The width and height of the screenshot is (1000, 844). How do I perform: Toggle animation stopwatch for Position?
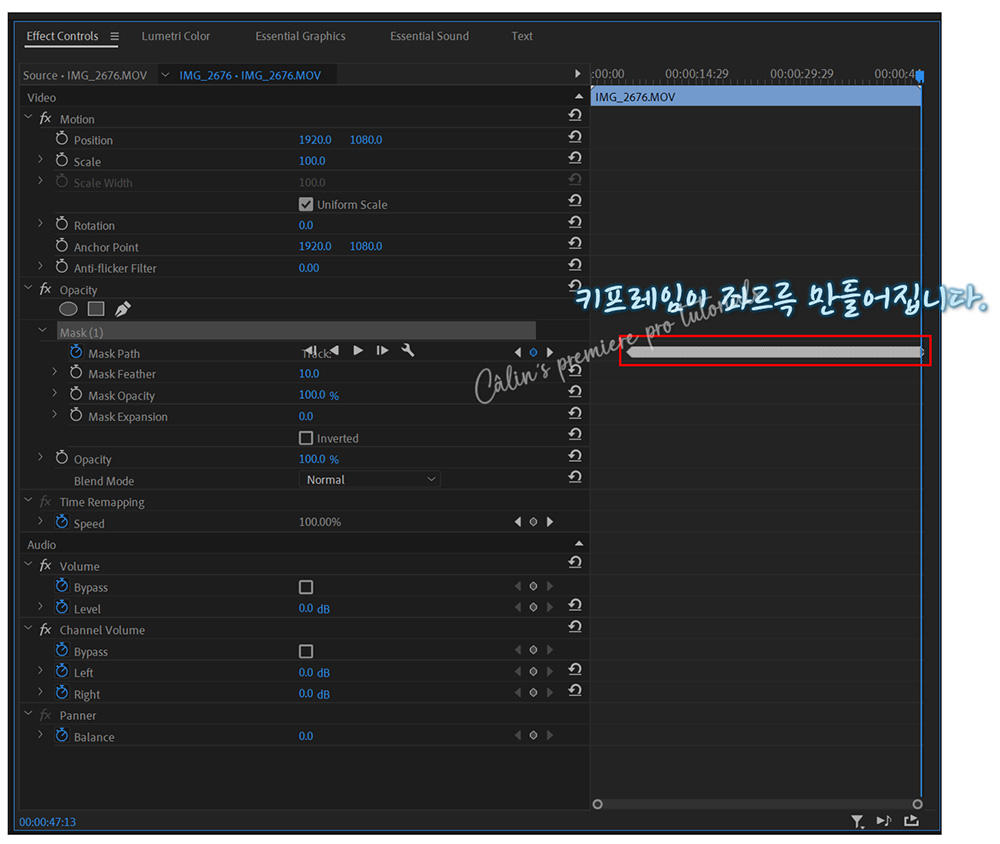click(62, 138)
